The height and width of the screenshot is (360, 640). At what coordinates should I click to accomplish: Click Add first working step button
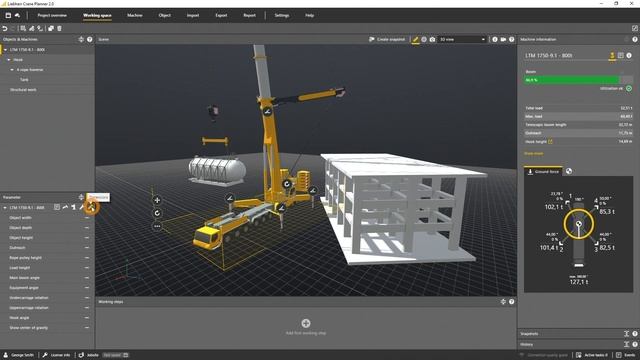(x=306, y=327)
